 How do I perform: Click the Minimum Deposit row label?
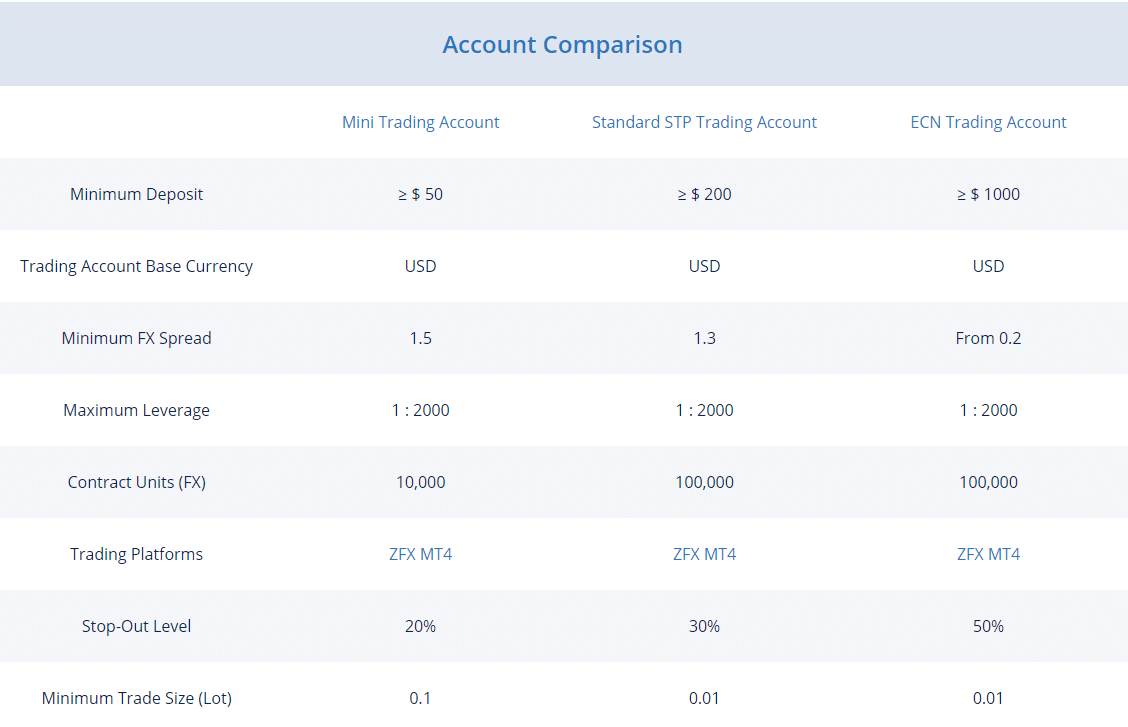tap(137, 194)
